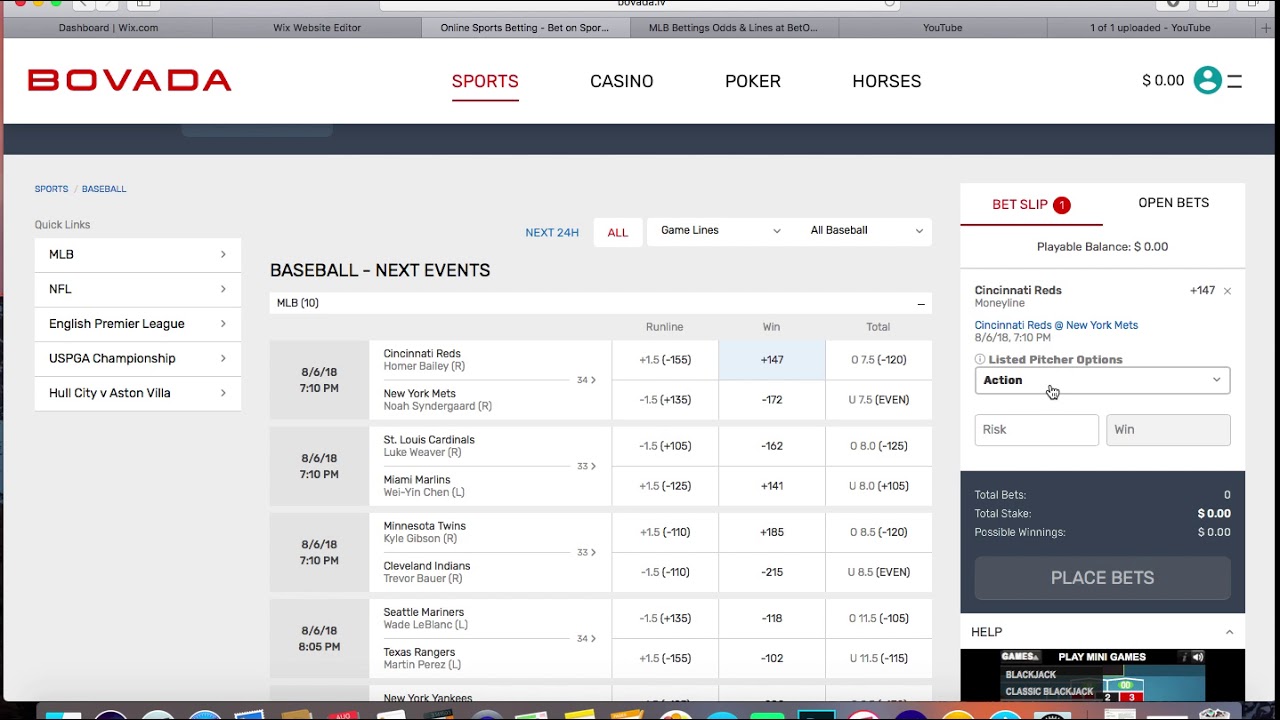Select under U 7.5 (EVEN) total
This screenshot has height=720, width=1280.
pyautogui.click(x=879, y=400)
